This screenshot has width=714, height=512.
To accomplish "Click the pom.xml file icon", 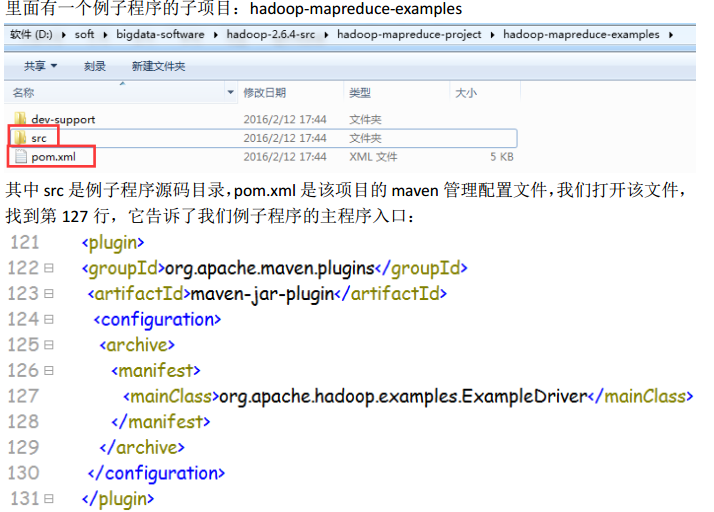I will pyautogui.click(x=21, y=156).
